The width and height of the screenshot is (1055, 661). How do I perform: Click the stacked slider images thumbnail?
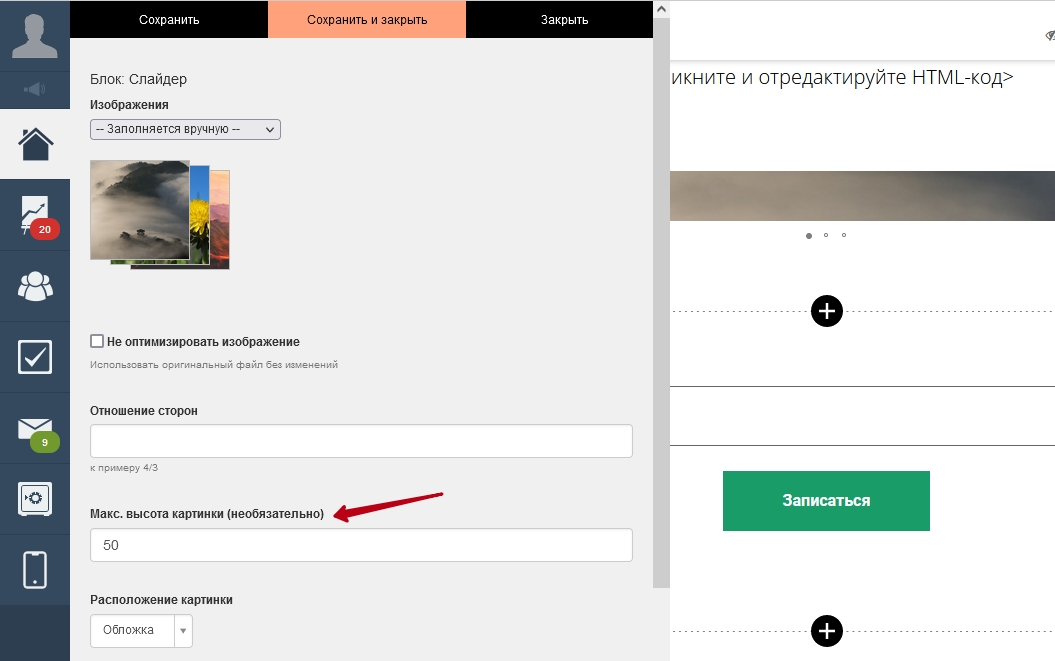[x=160, y=214]
